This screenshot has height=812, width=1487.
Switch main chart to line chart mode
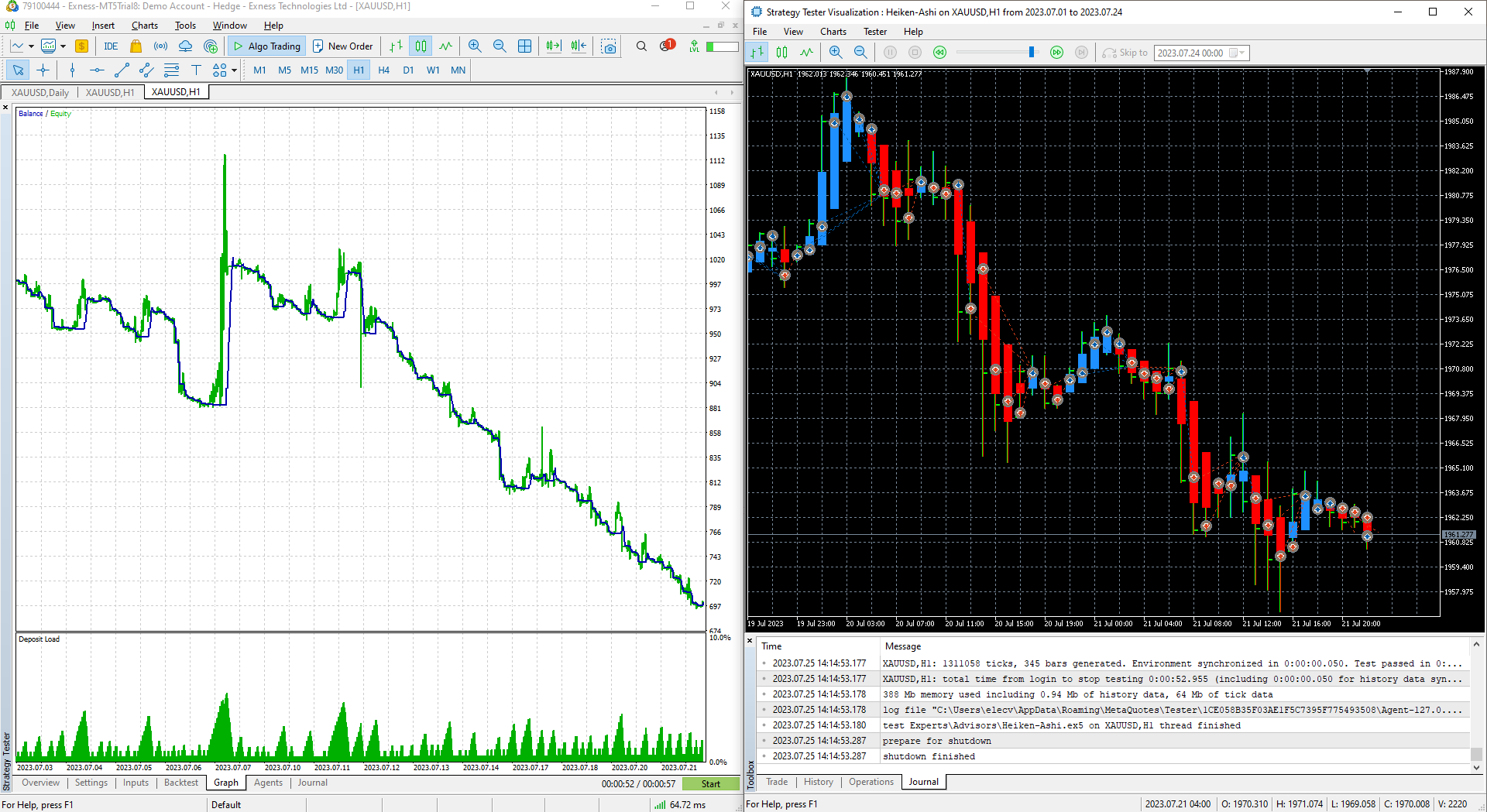pyautogui.click(x=445, y=46)
